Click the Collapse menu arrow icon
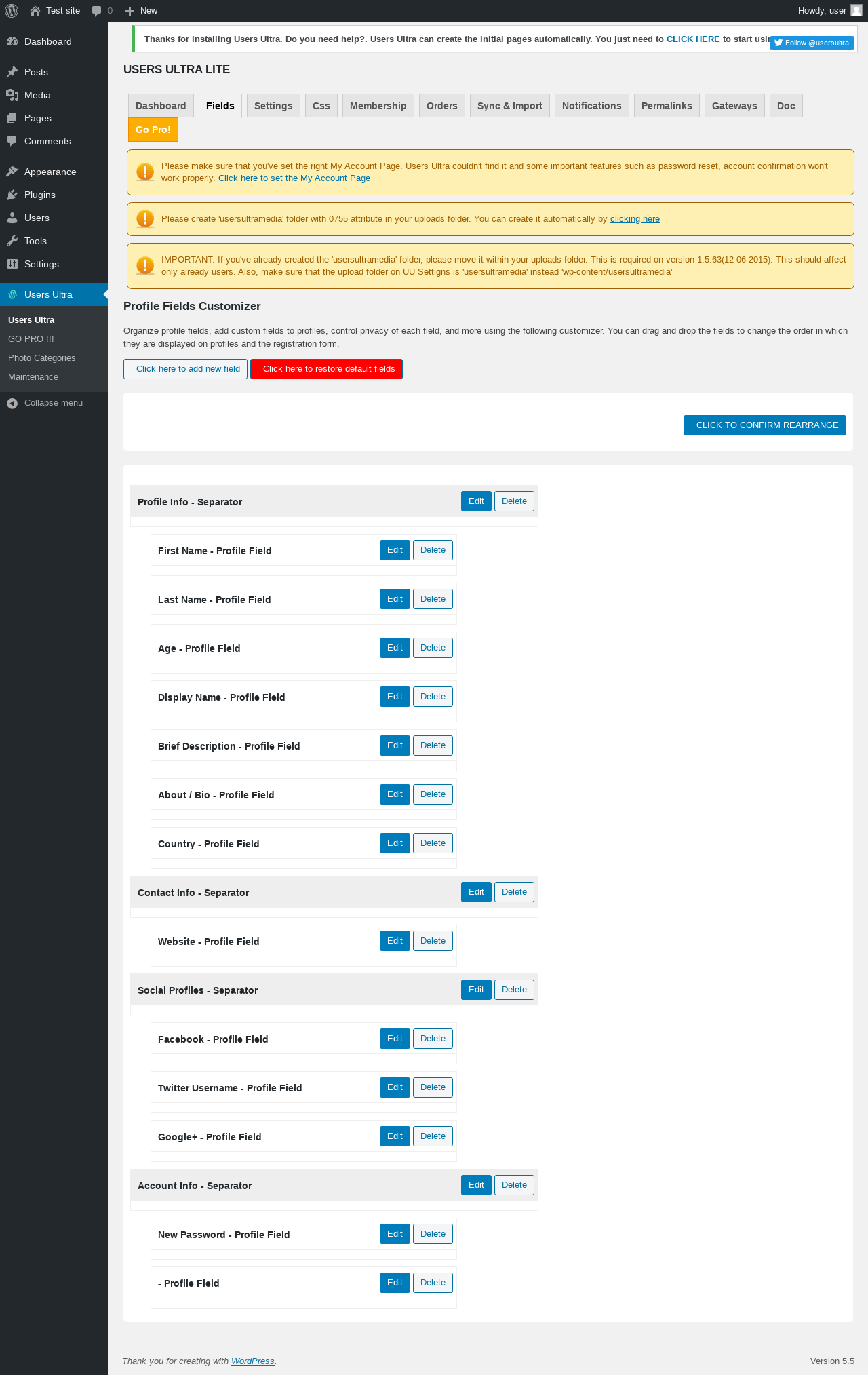868x1375 pixels. pos(12,403)
